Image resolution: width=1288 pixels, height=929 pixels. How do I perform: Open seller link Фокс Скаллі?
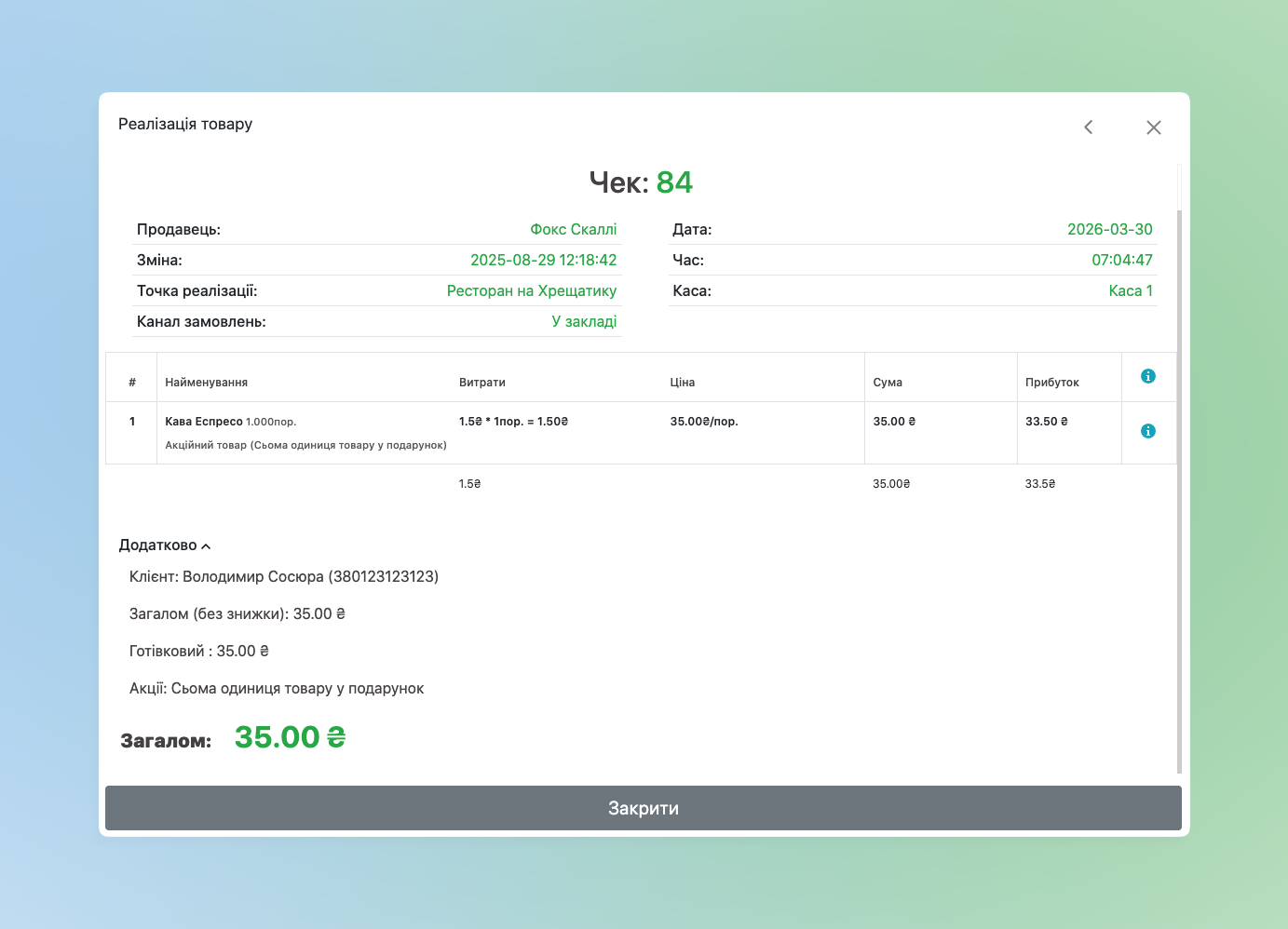573,230
